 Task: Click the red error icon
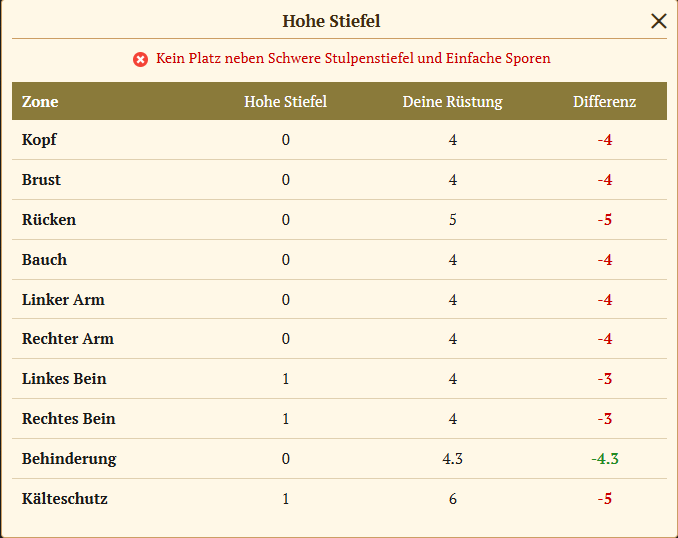140,59
